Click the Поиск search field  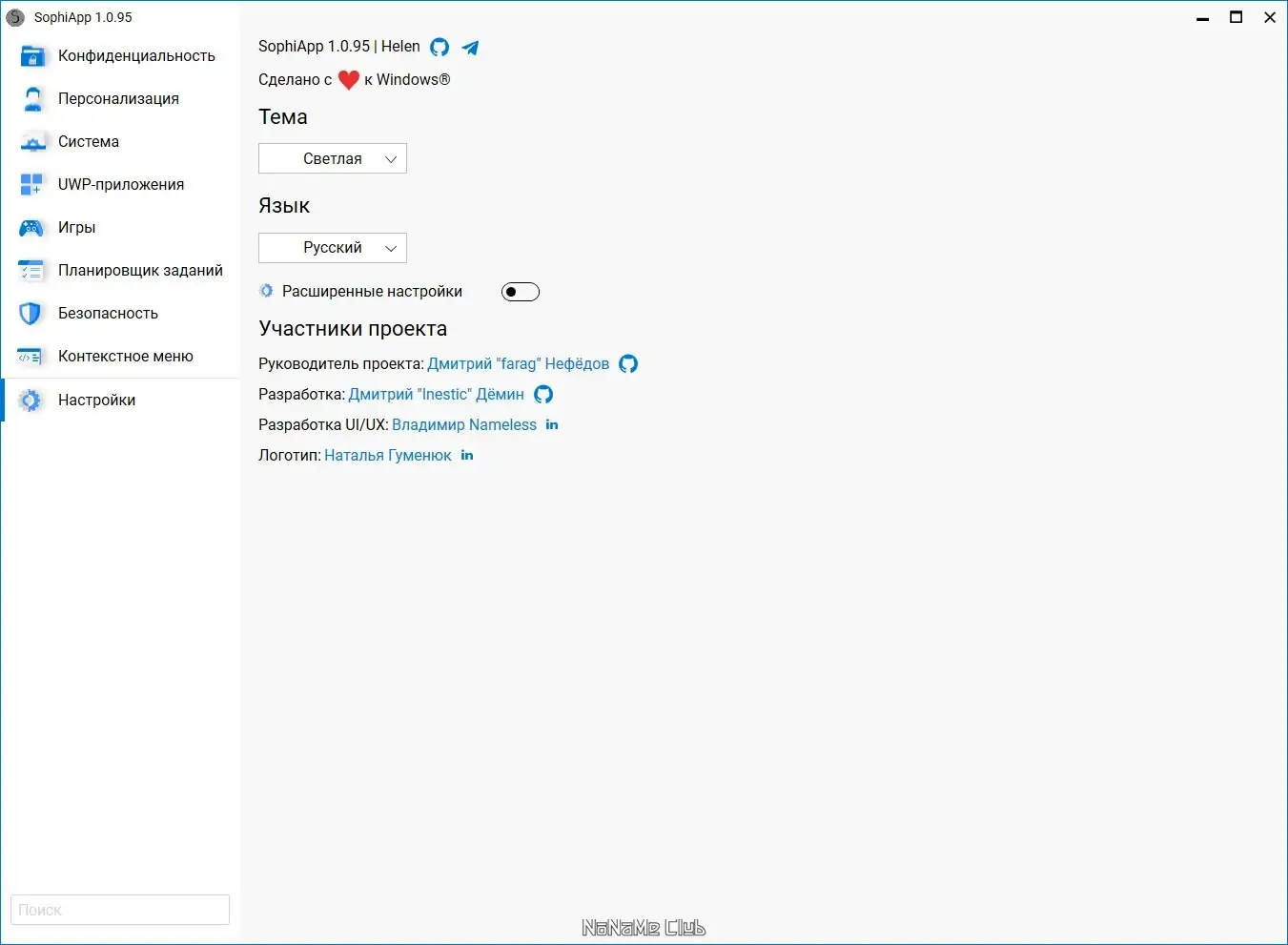point(120,910)
